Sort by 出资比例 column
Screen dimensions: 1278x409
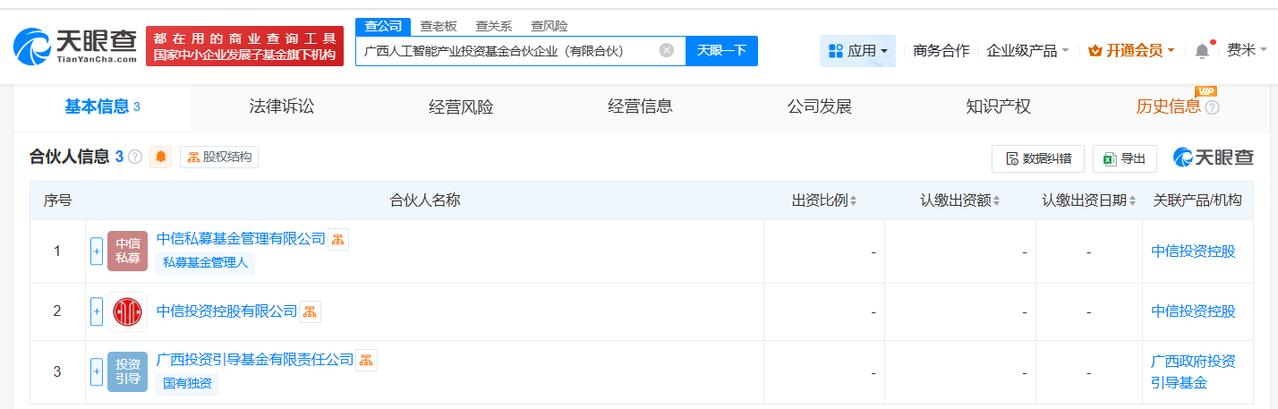tap(824, 200)
